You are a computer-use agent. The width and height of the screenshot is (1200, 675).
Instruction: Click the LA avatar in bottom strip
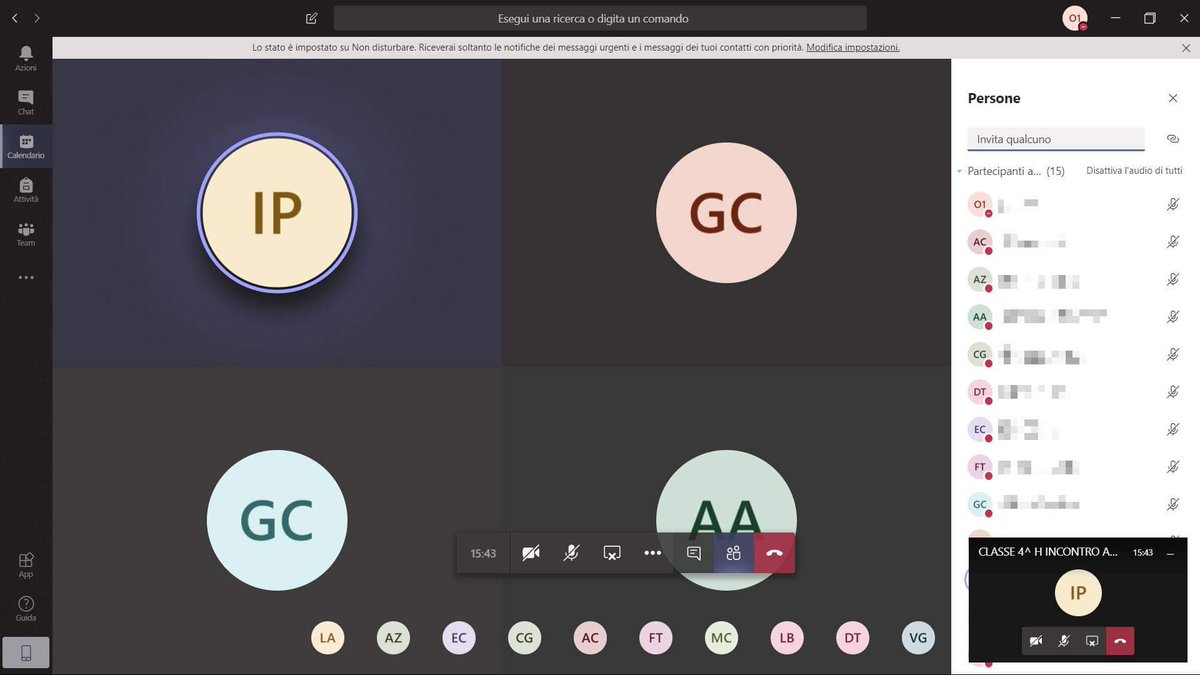coord(328,638)
